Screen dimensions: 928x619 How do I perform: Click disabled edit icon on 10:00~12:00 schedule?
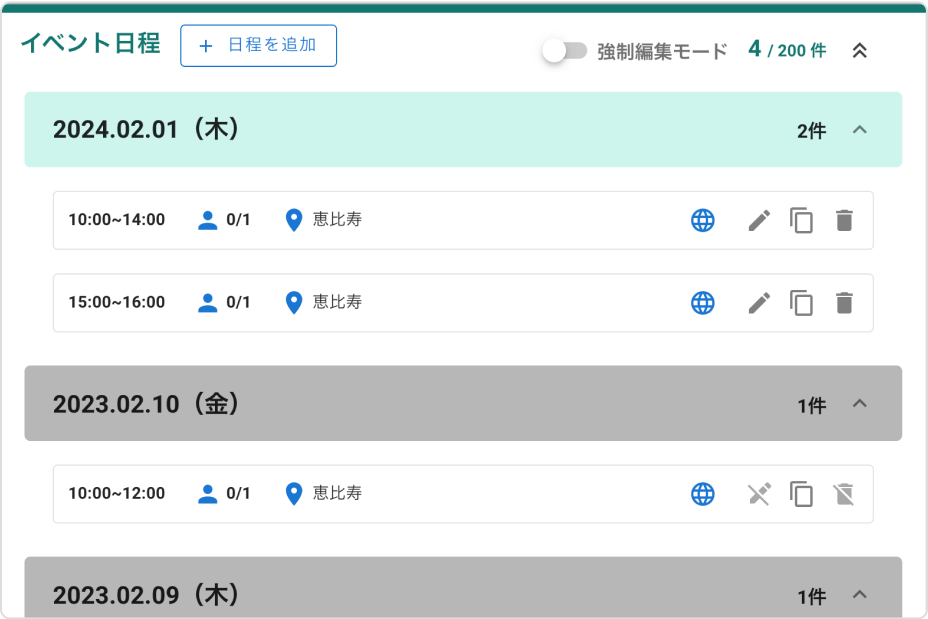pos(760,494)
